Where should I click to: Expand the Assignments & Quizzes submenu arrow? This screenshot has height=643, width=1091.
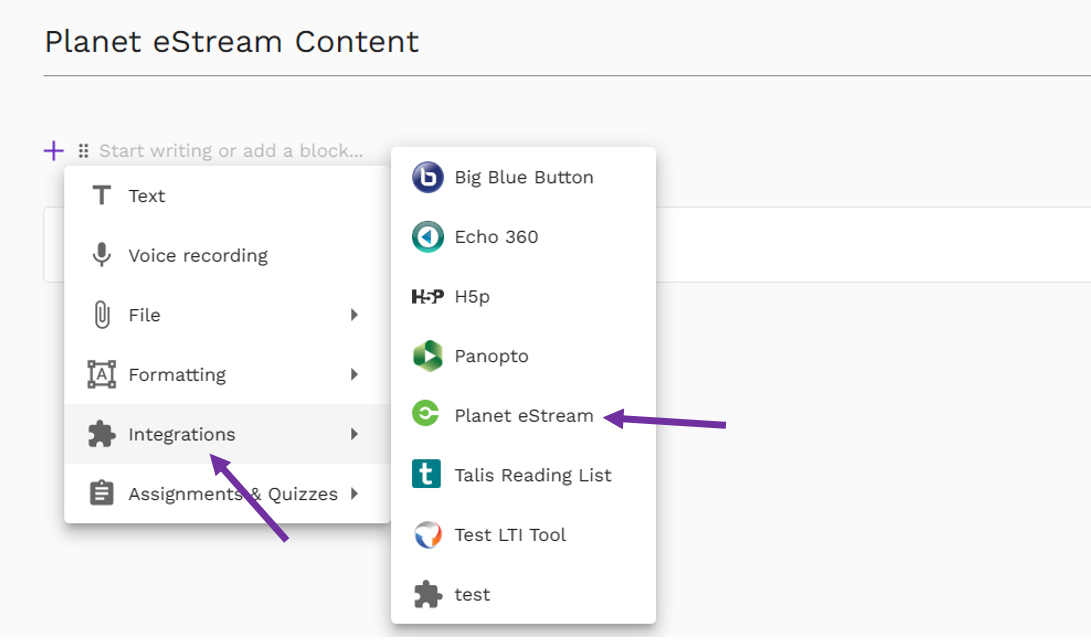point(354,493)
